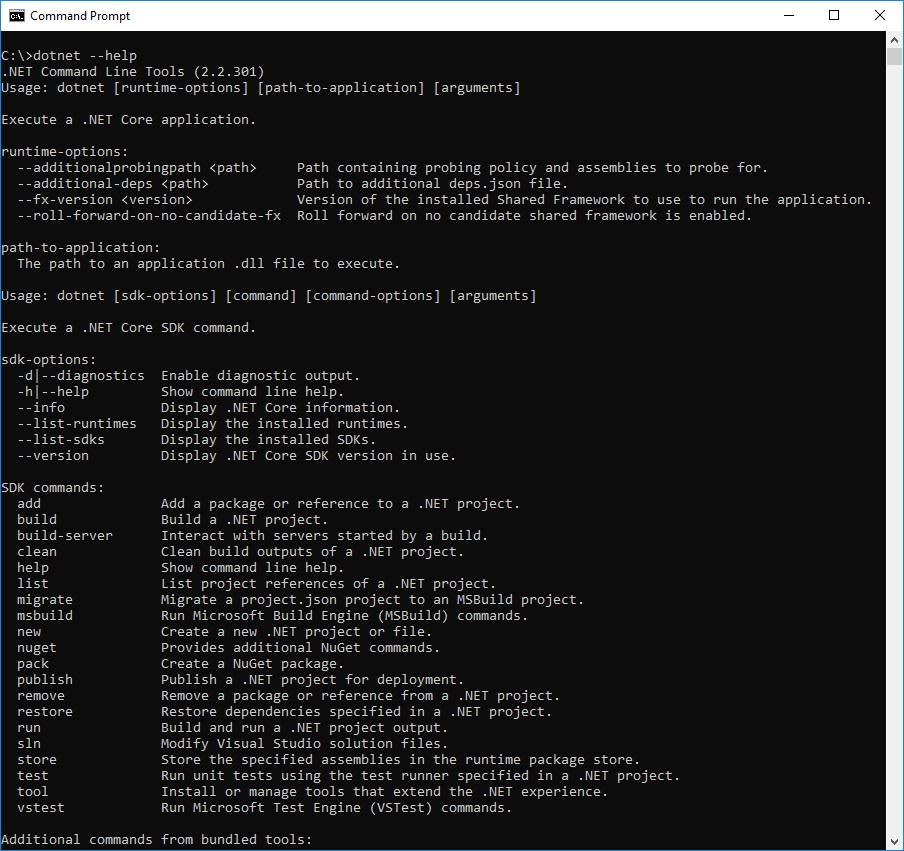Click the 'publish' command name
The height and width of the screenshot is (851, 904).
tap(45, 680)
